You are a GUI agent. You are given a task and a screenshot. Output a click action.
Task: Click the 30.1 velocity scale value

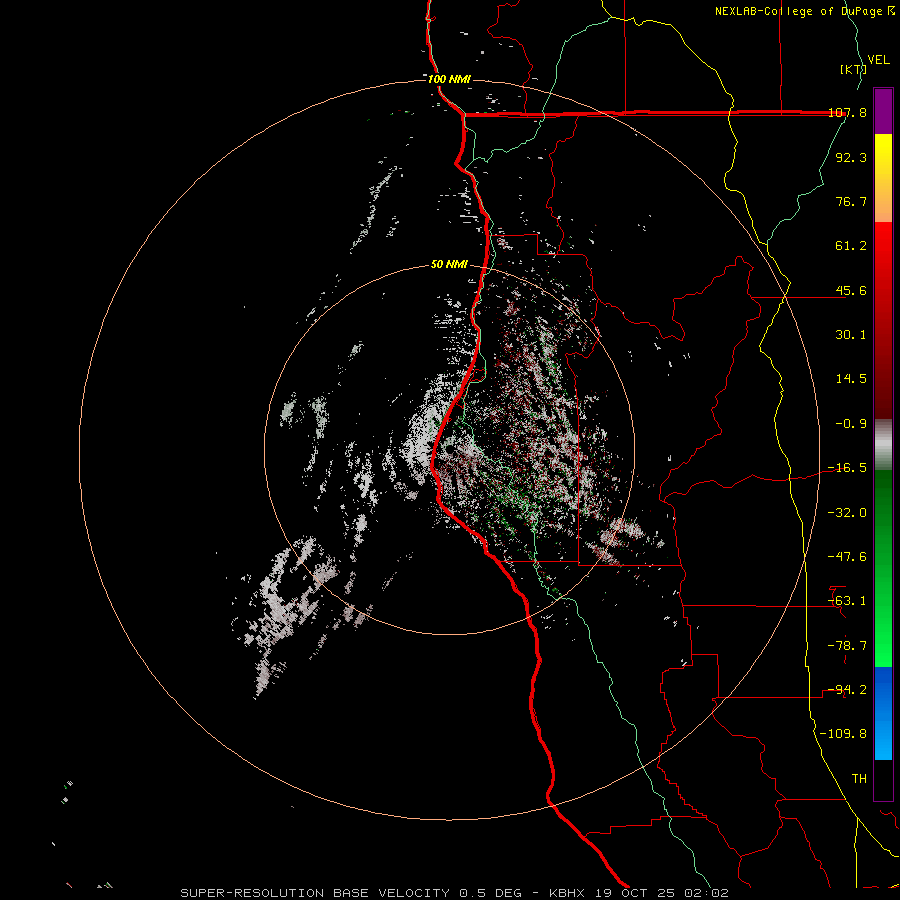[x=851, y=335]
